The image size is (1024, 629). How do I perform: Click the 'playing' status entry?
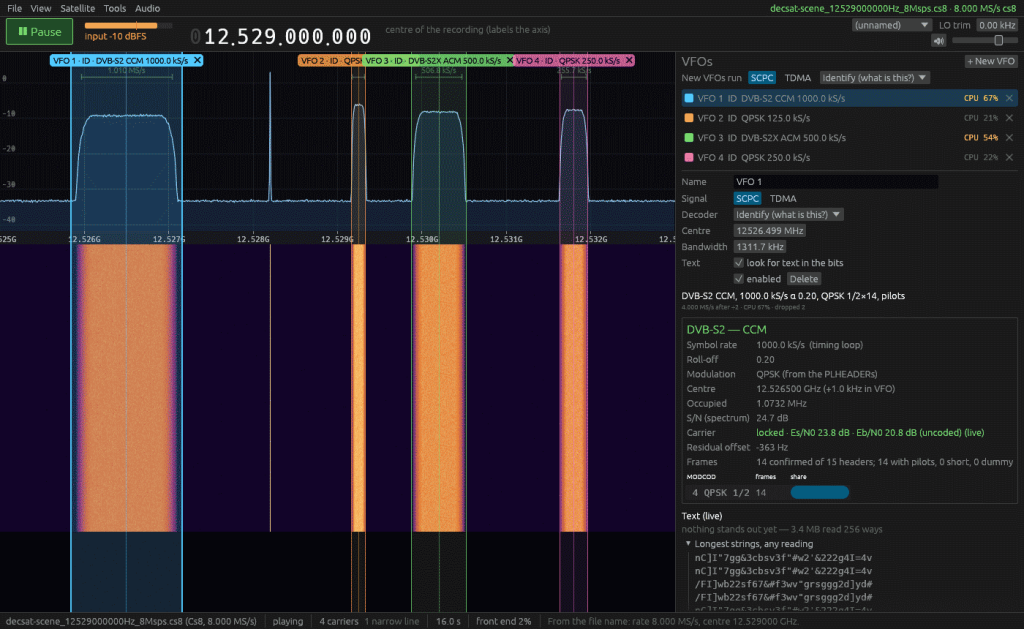coord(288,621)
